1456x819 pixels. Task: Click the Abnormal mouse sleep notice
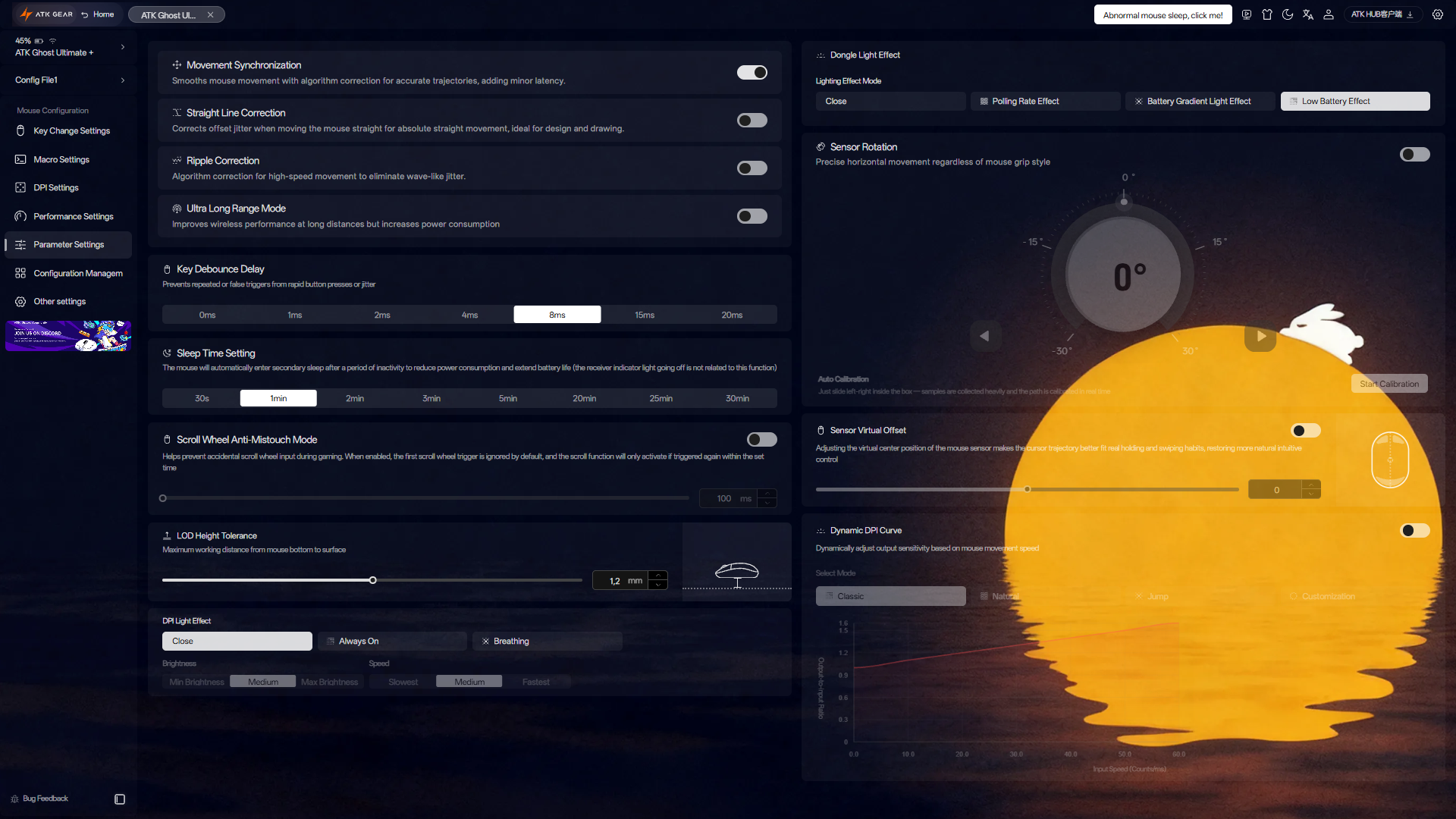click(1163, 15)
